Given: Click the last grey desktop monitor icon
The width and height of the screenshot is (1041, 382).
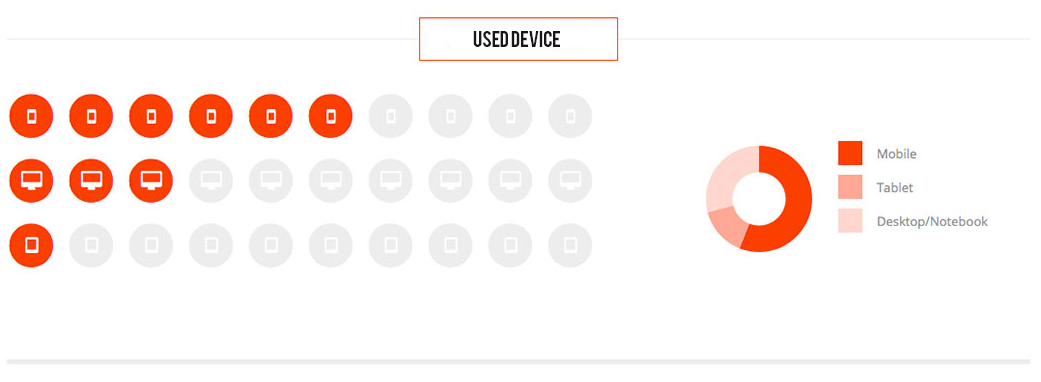Looking at the screenshot, I should [570, 181].
